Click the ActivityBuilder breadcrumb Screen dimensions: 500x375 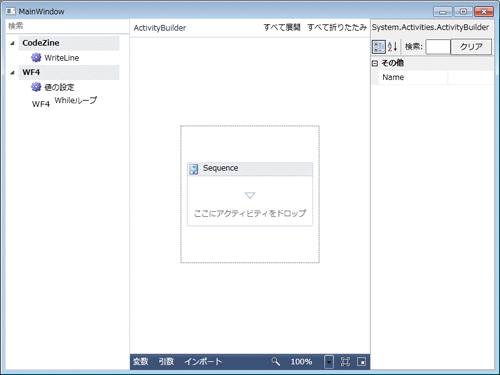pyautogui.click(x=160, y=28)
